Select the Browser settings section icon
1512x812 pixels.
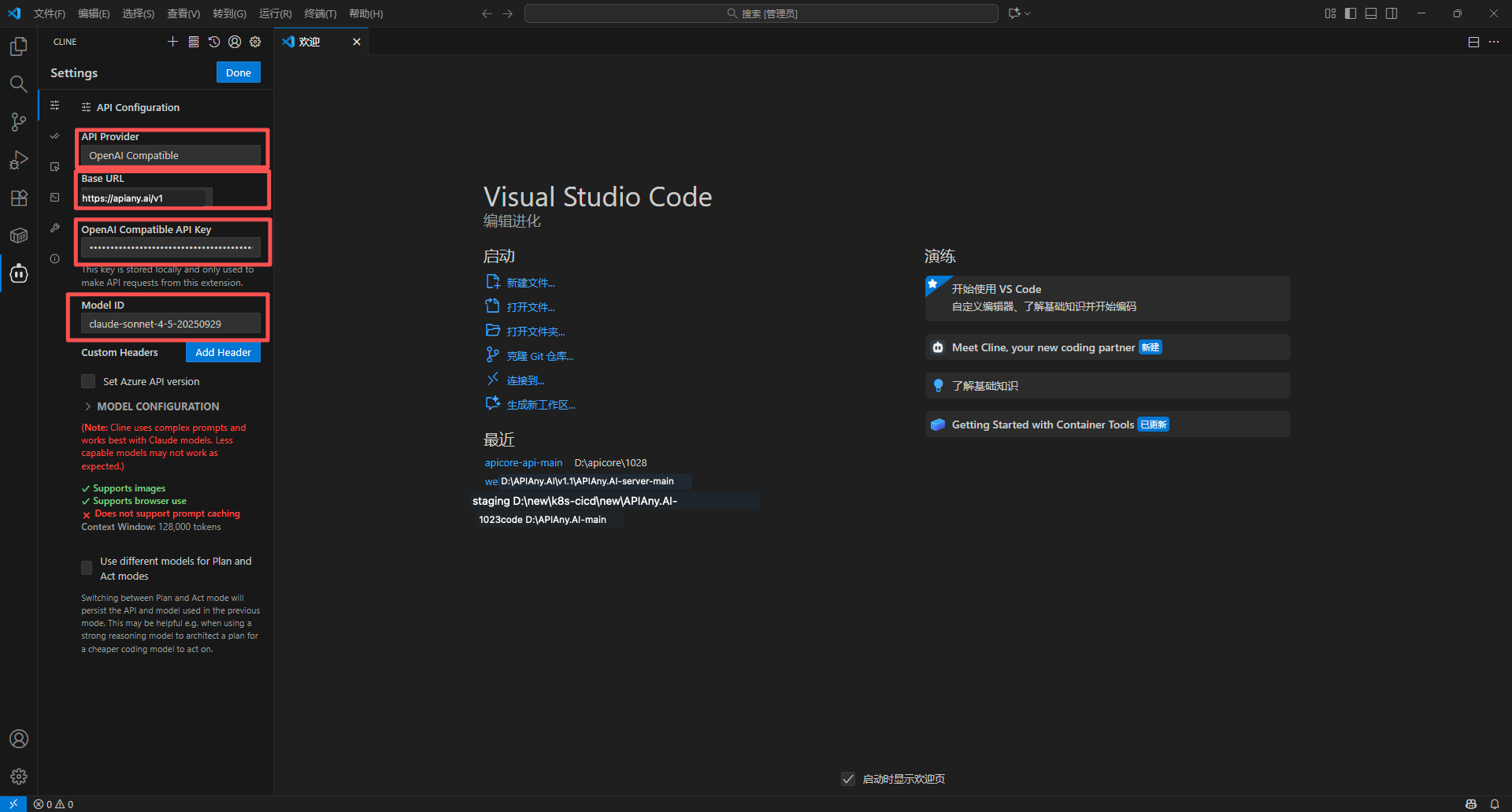[54, 166]
